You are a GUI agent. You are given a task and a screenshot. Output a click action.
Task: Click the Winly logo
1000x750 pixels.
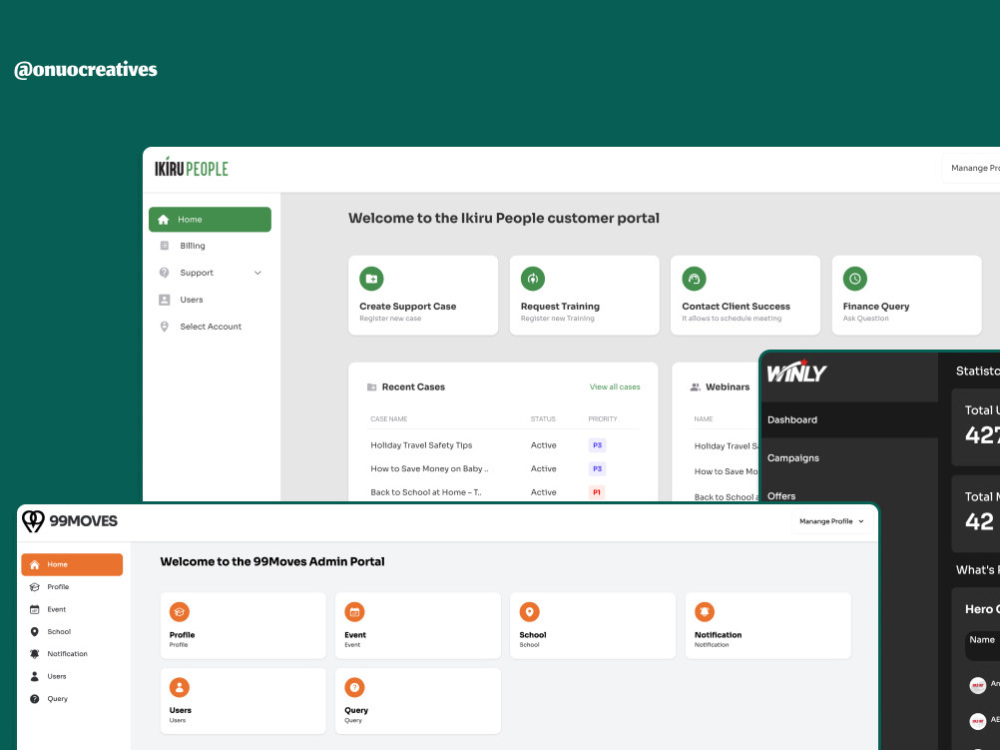[x=796, y=371]
